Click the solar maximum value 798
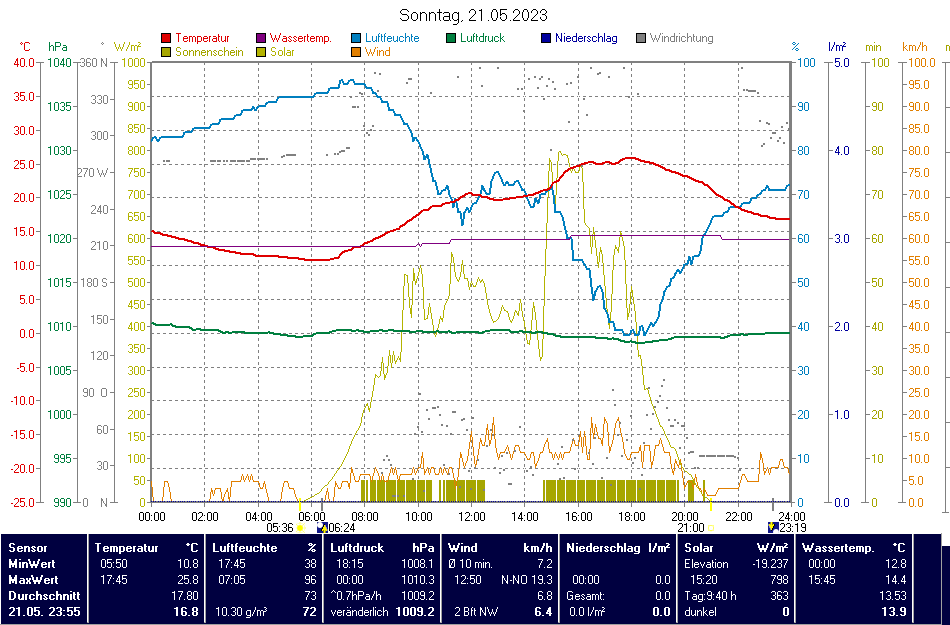Image resolution: width=950 pixels, height=625 pixels. coord(779,580)
